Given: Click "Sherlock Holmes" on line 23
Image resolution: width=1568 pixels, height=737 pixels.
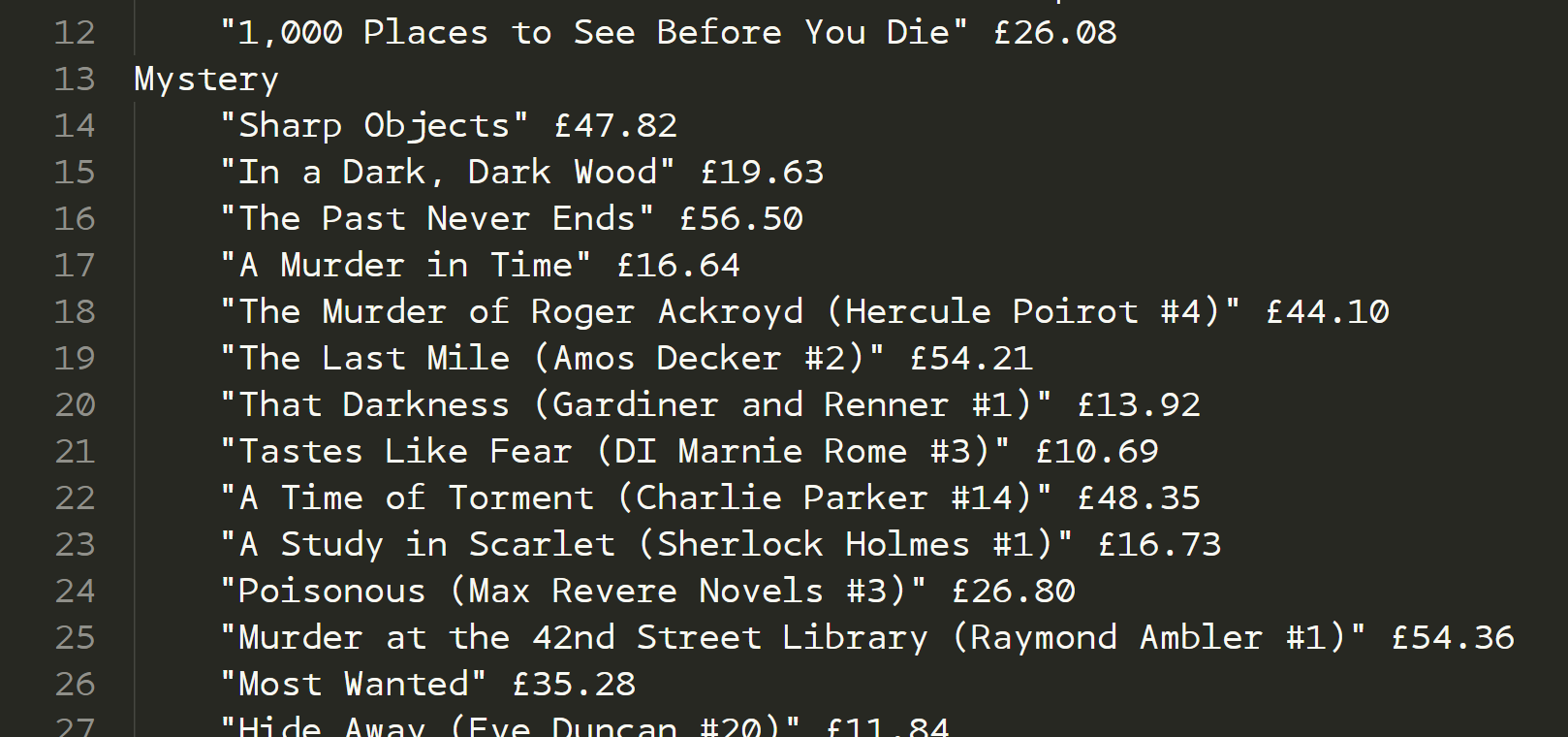Looking at the screenshot, I should click(x=814, y=544).
